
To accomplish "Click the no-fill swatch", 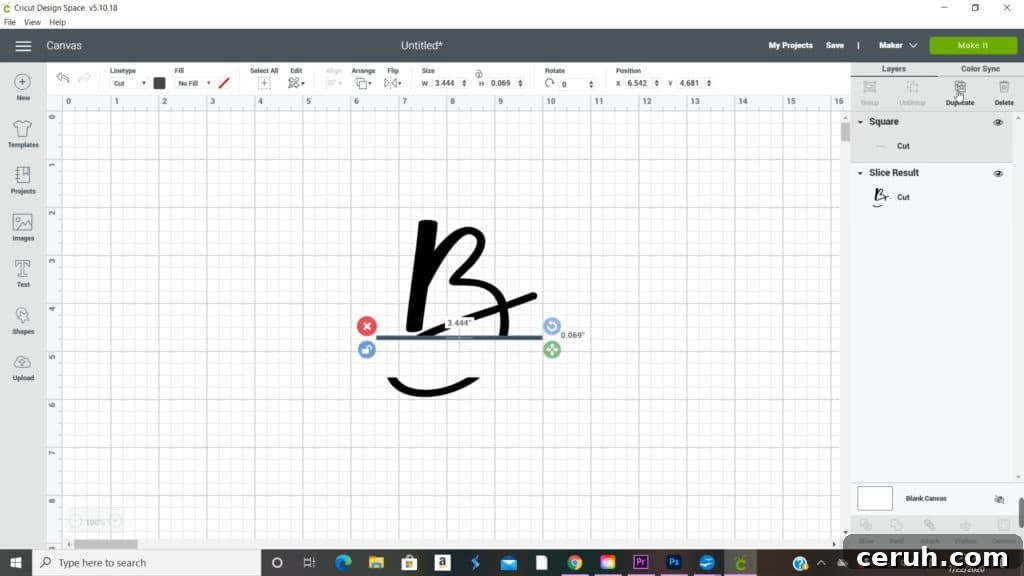I will pyautogui.click(x=224, y=83).
